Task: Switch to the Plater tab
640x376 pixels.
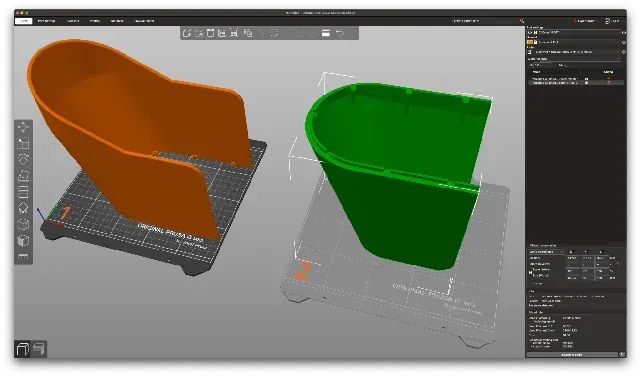Action: coord(24,21)
